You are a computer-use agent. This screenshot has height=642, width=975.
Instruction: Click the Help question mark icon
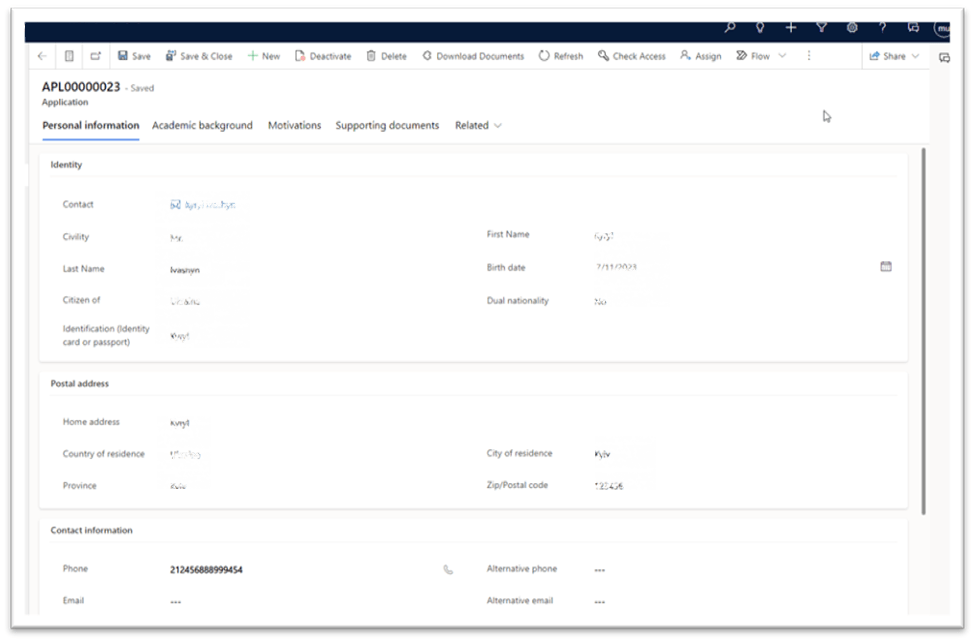point(881,27)
